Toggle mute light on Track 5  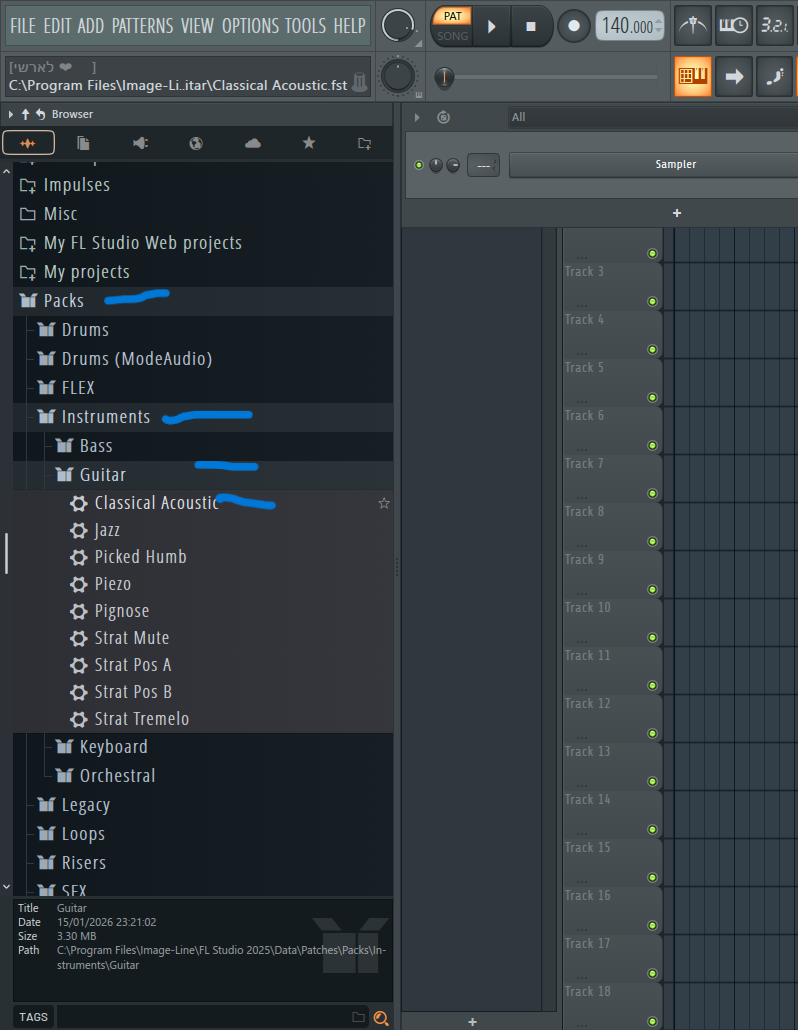click(652, 397)
